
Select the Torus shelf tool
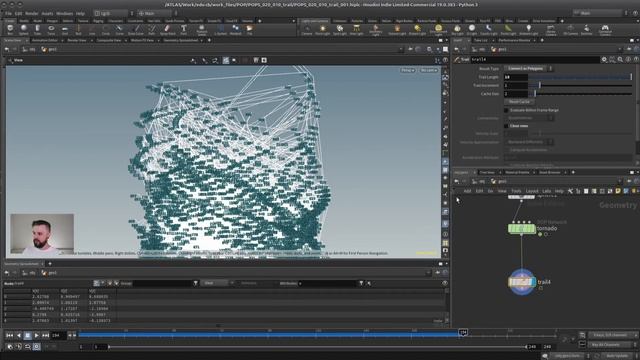click(x=51, y=29)
